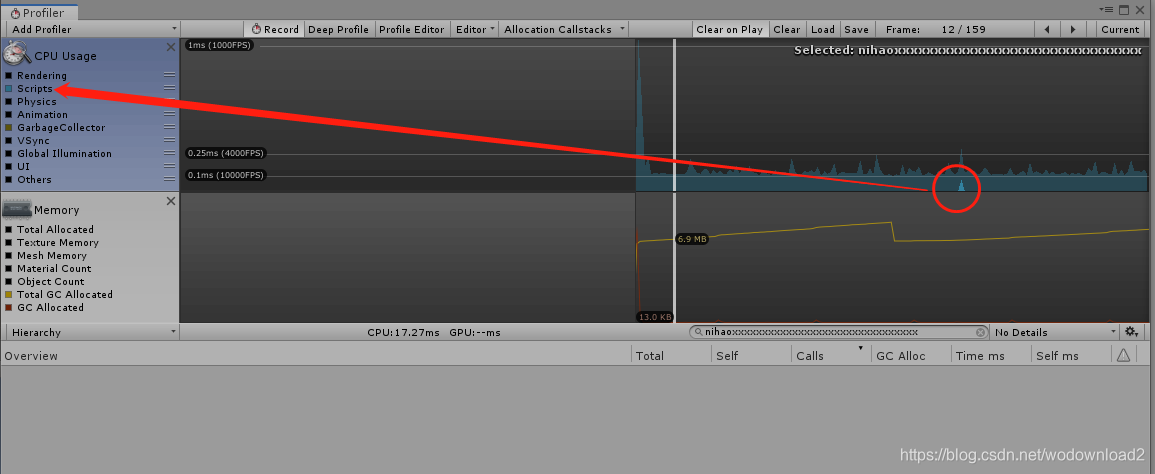Click the GarbageCollector row reorder handle
This screenshot has height=474, width=1155.
169,128
